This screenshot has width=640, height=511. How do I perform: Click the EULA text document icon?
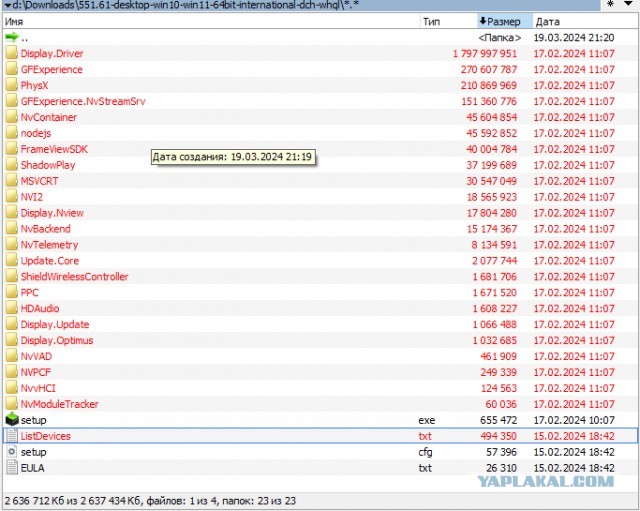[12, 467]
